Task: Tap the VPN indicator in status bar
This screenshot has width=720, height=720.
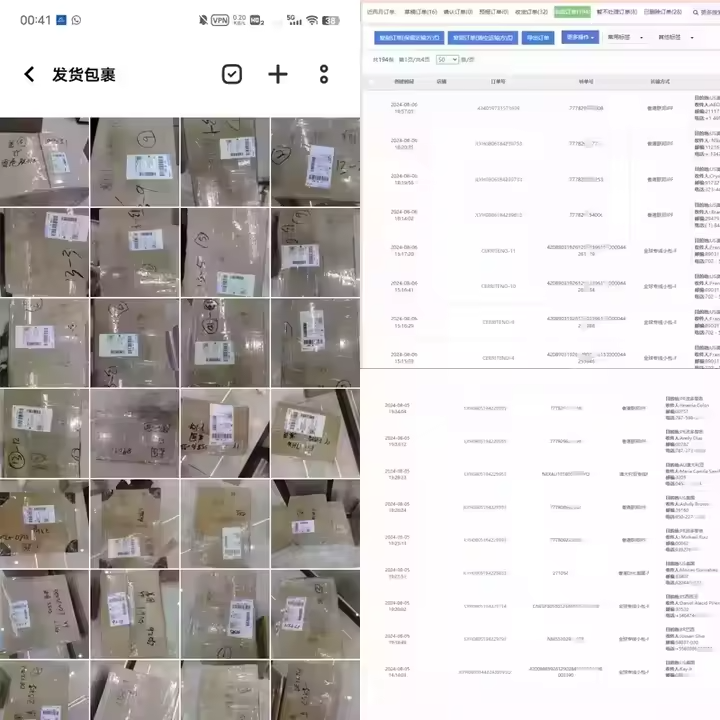Action: 220,20
